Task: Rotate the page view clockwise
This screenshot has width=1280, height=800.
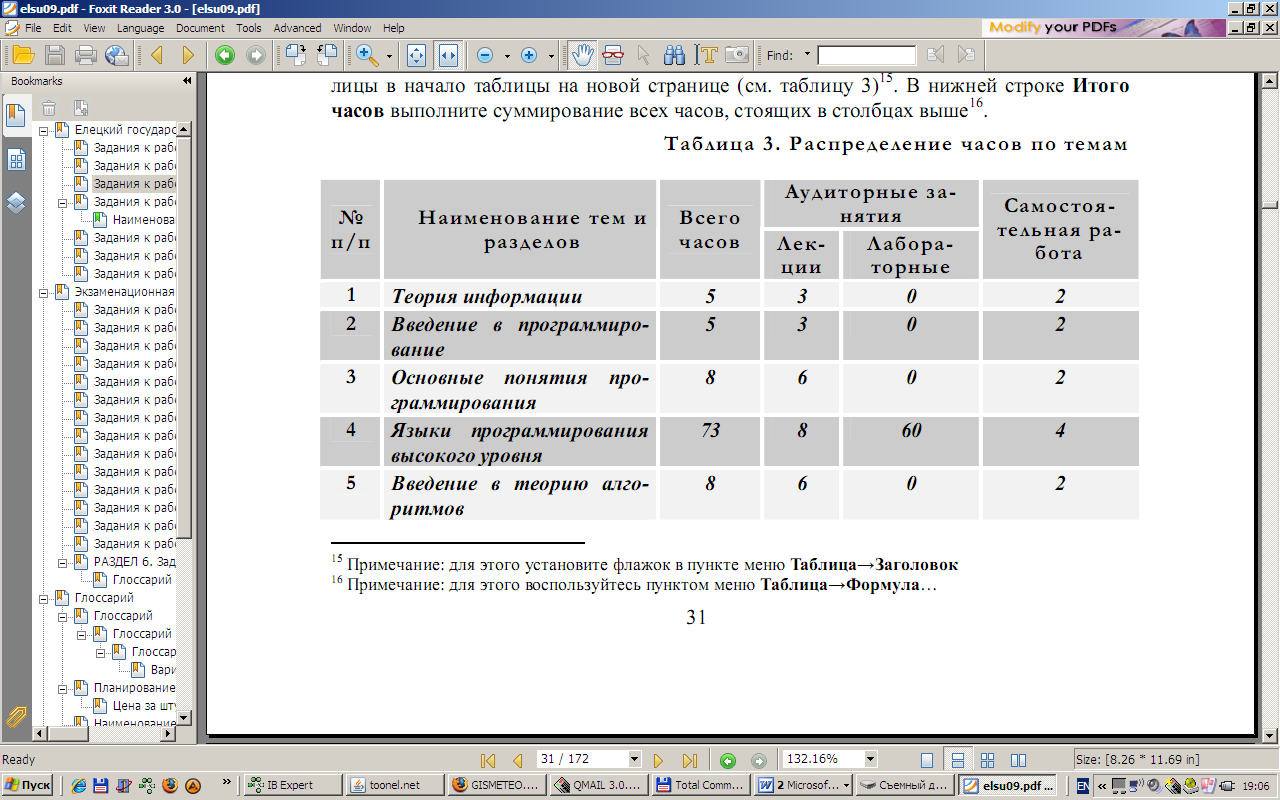Action: point(295,55)
